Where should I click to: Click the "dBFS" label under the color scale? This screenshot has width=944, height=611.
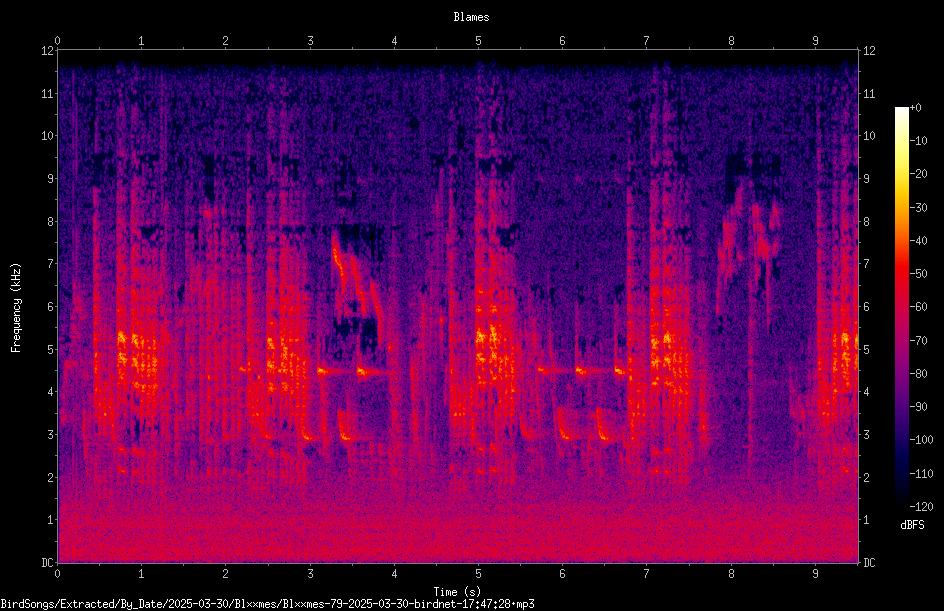[912, 525]
